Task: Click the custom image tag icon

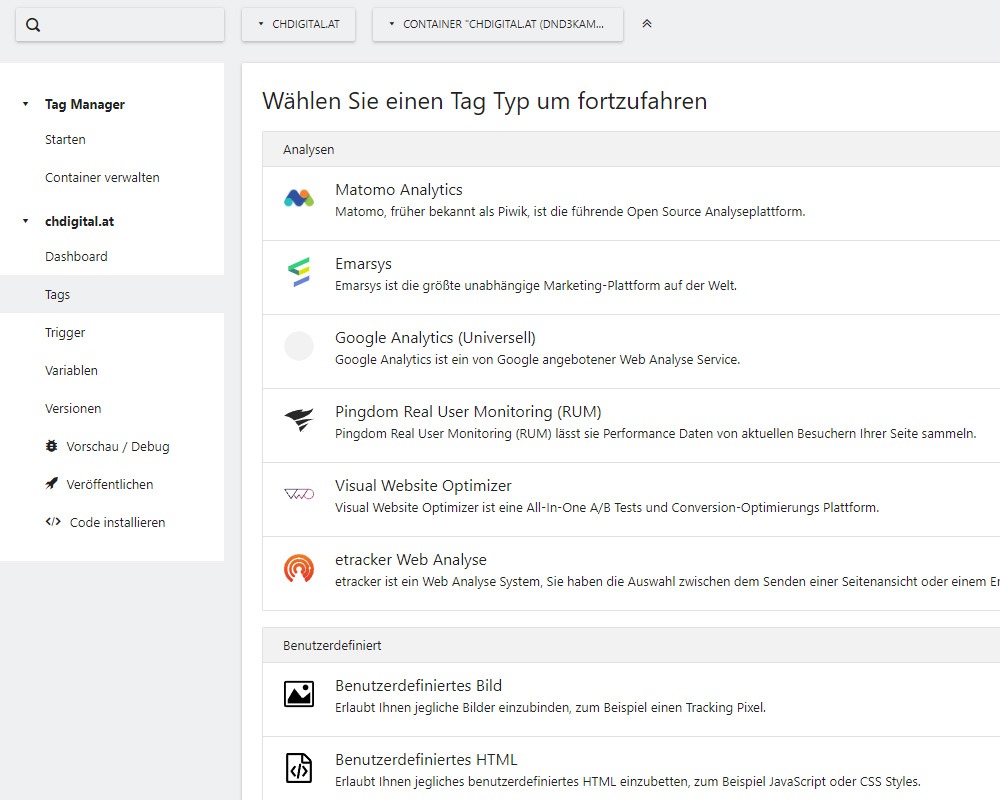Action: 298,694
